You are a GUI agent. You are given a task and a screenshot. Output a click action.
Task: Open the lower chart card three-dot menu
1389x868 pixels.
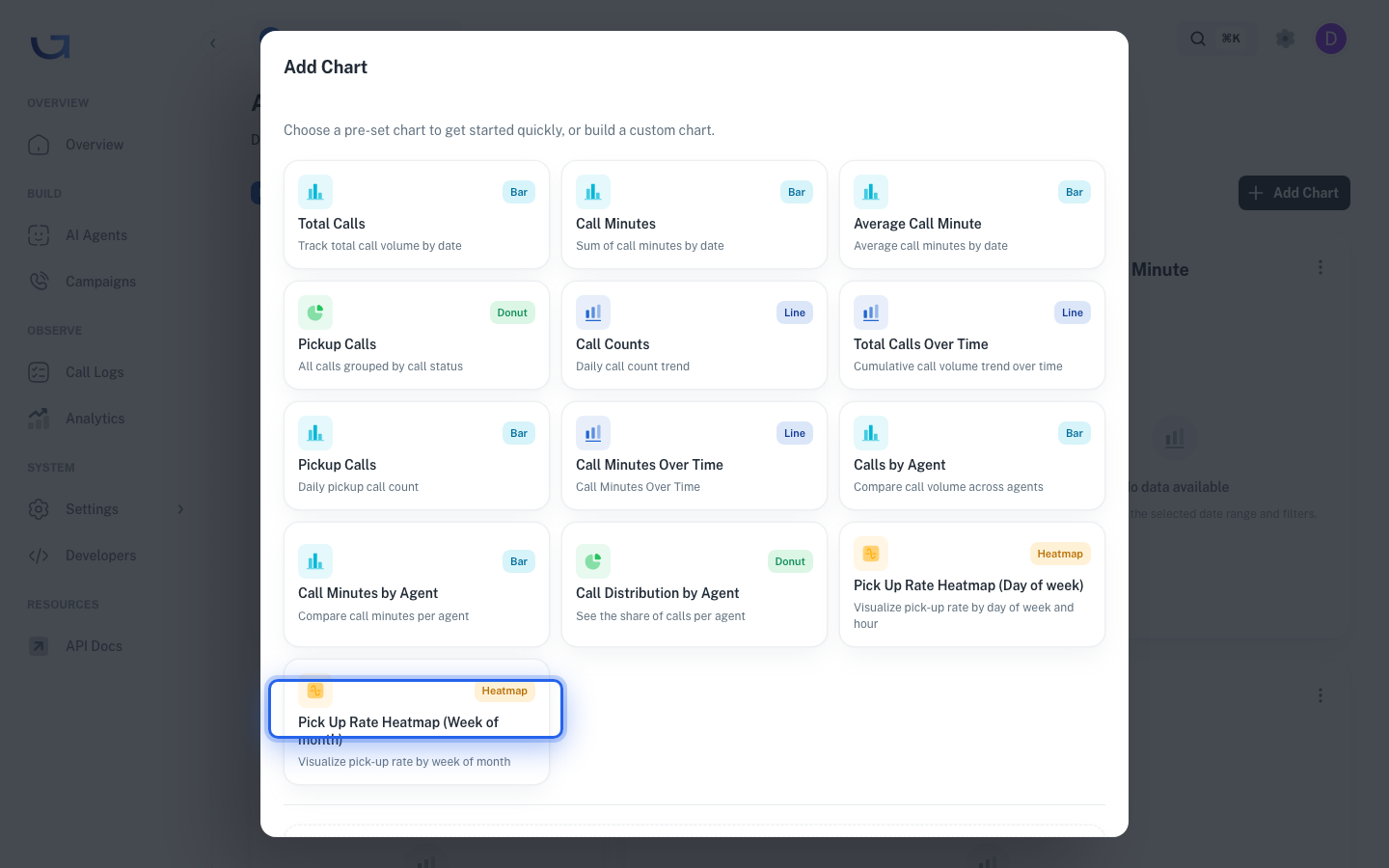(1321, 695)
